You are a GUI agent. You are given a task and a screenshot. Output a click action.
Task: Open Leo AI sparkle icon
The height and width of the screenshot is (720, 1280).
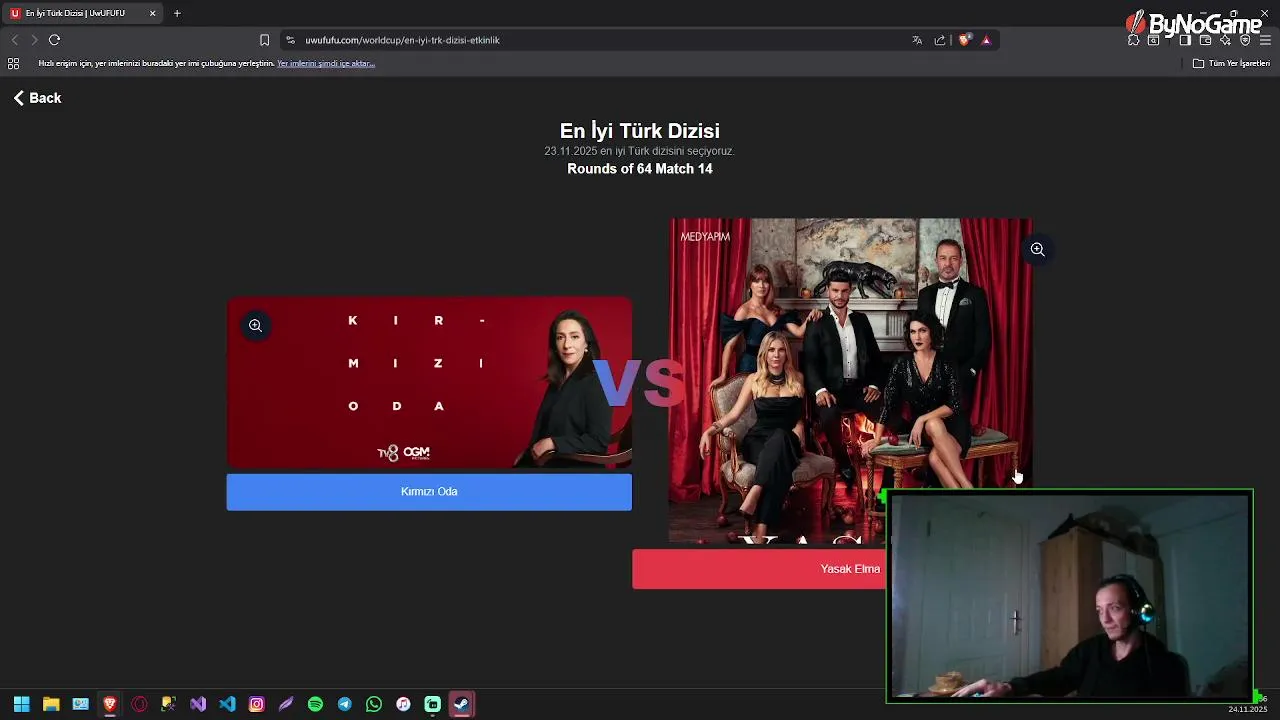pyautogui.click(x=1225, y=40)
